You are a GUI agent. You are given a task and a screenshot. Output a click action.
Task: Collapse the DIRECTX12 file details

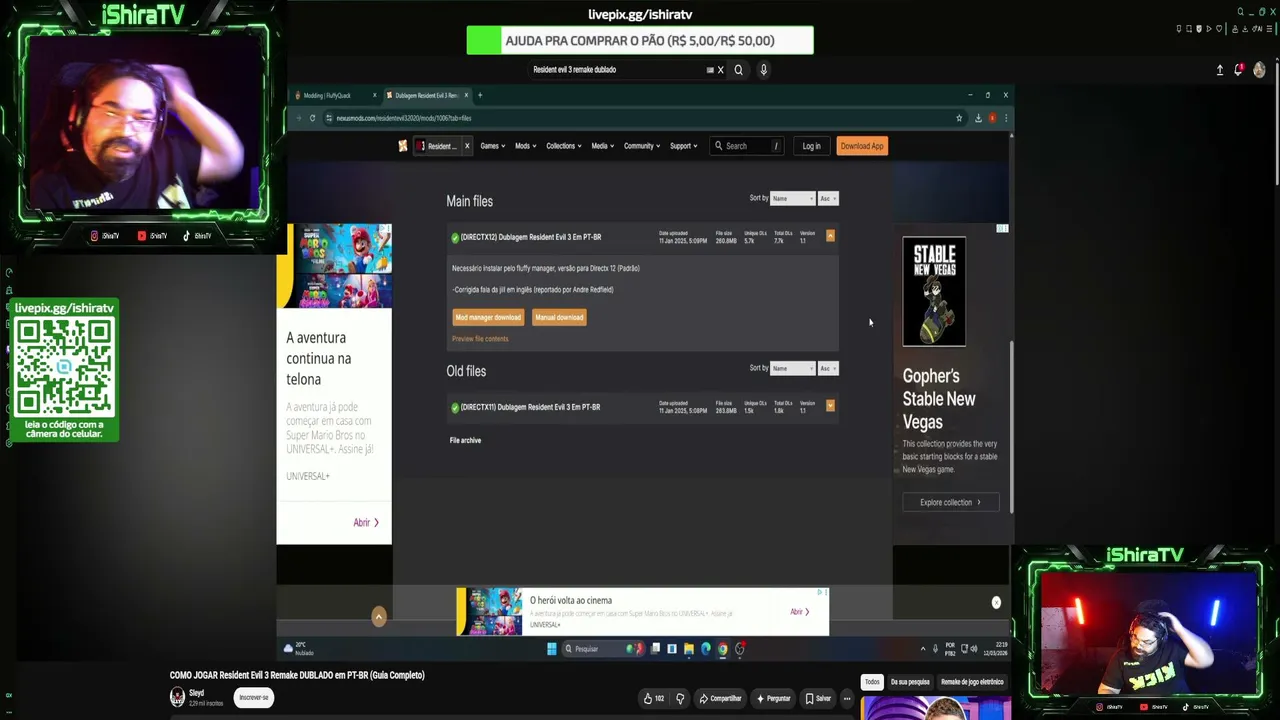830,236
